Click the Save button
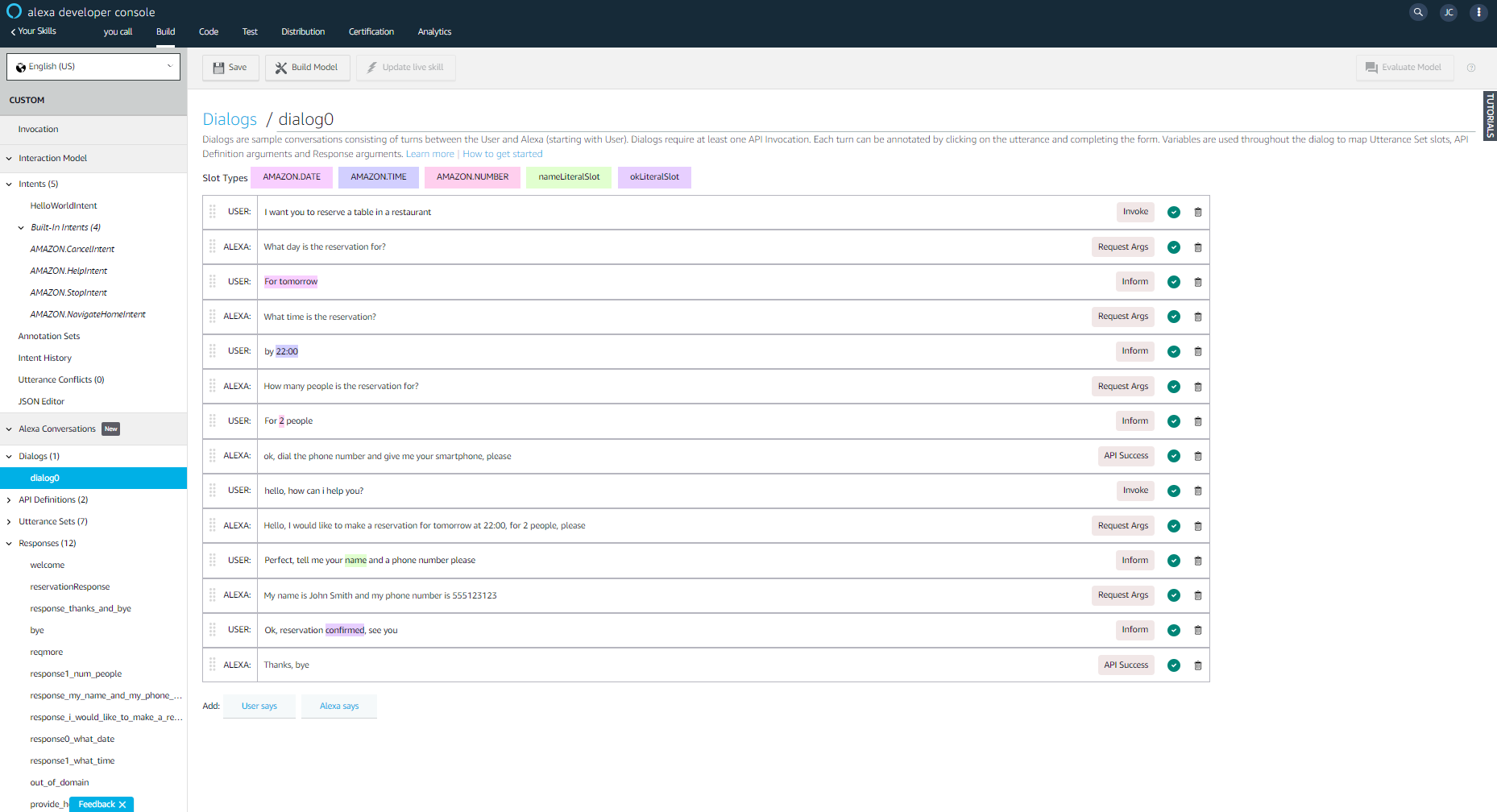 pyautogui.click(x=230, y=68)
